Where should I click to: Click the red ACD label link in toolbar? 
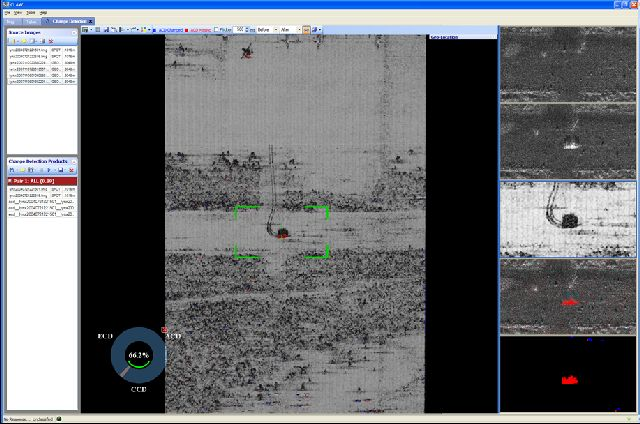(200, 30)
